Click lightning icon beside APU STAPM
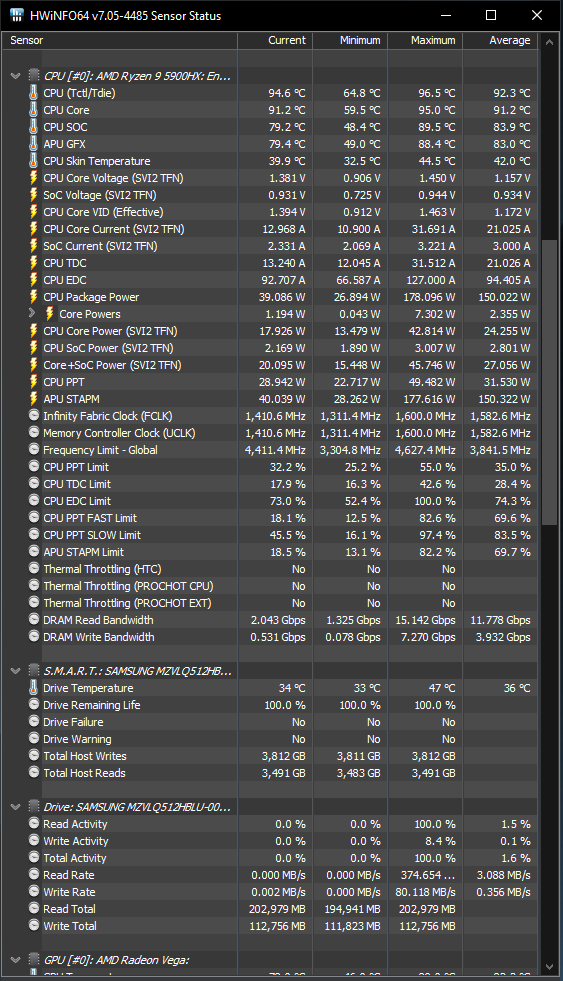The width and height of the screenshot is (563, 981). coord(34,399)
